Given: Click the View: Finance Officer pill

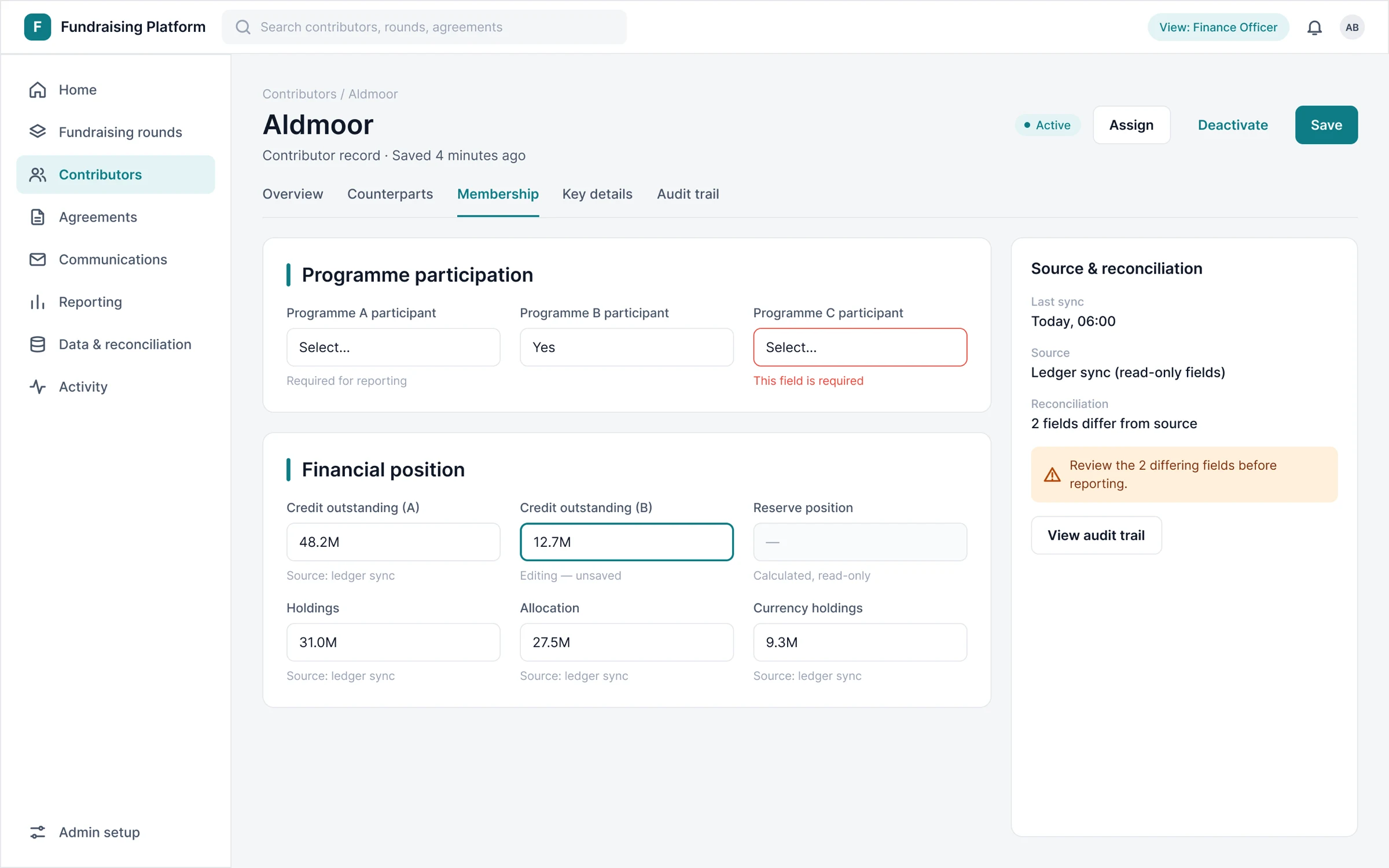Looking at the screenshot, I should 1218,27.
